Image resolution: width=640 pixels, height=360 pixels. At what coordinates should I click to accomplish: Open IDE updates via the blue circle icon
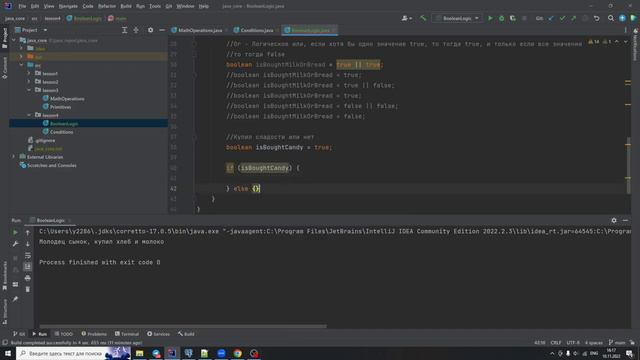(622, 18)
